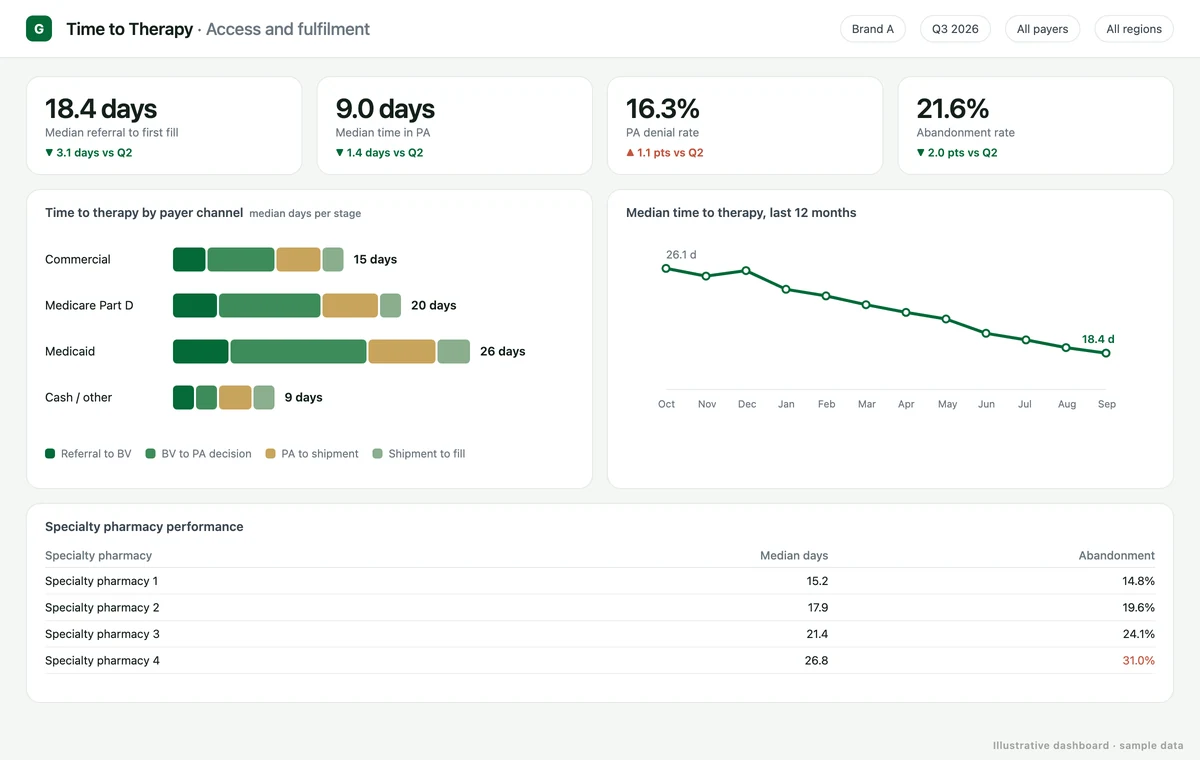This screenshot has width=1200, height=760.
Task: Click the Median days column header
Action: pos(794,555)
